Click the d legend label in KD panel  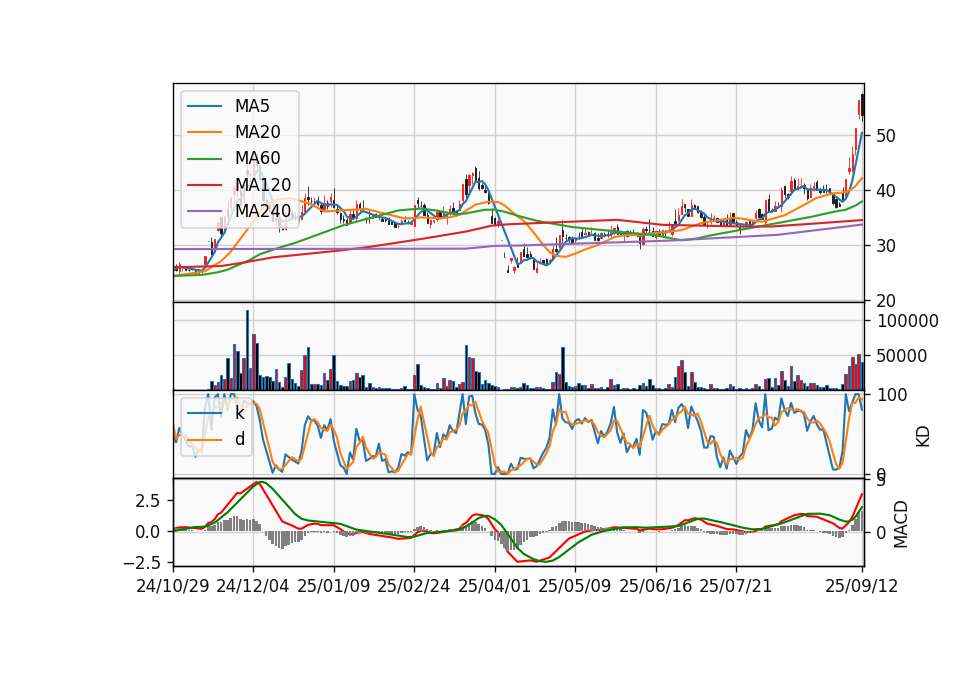click(240, 439)
